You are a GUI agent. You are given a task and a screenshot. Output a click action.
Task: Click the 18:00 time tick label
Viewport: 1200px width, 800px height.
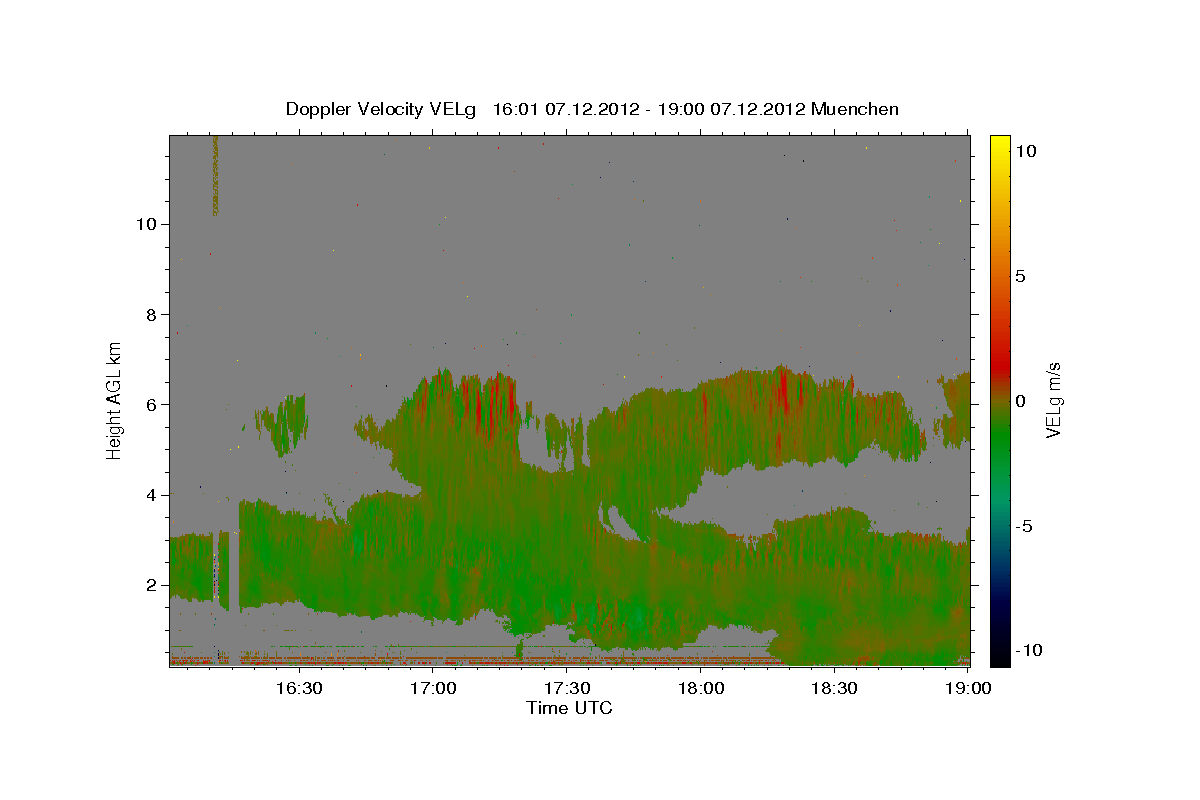701,688
